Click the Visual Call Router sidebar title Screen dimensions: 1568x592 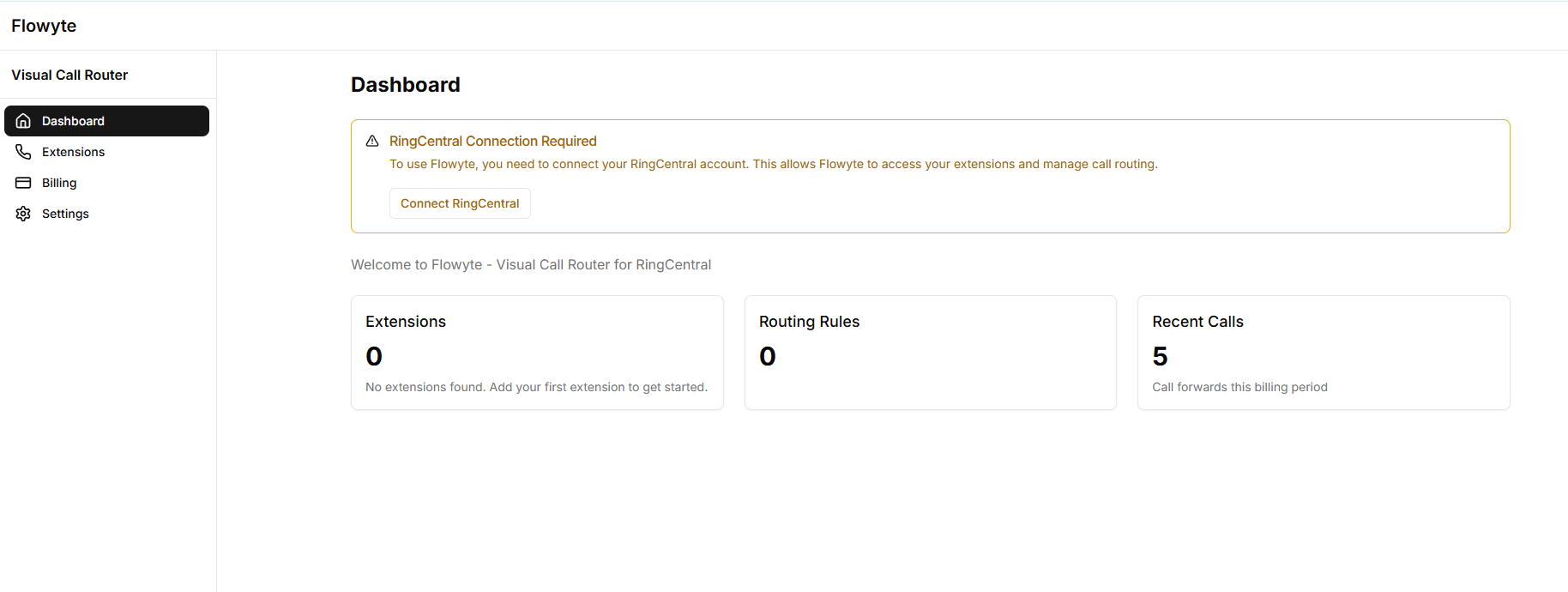pos(69,75)
